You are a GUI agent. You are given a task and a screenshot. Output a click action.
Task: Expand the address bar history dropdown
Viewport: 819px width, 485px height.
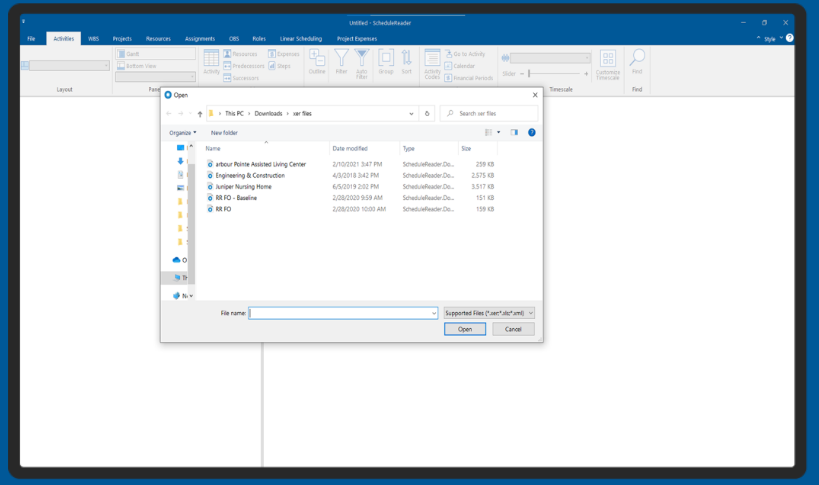pyautogui.click(x=411, y=113)
